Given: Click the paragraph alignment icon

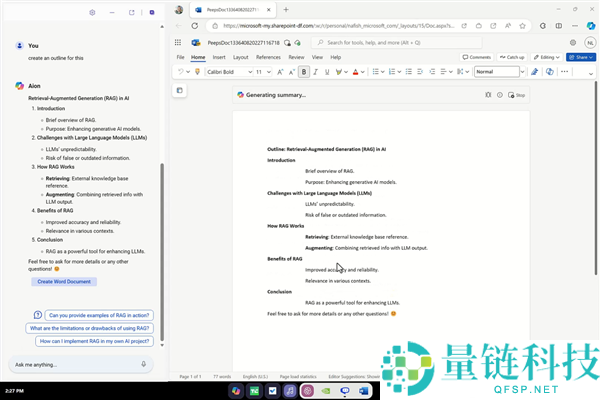Looking at the screenshot, I should (443, 72).
